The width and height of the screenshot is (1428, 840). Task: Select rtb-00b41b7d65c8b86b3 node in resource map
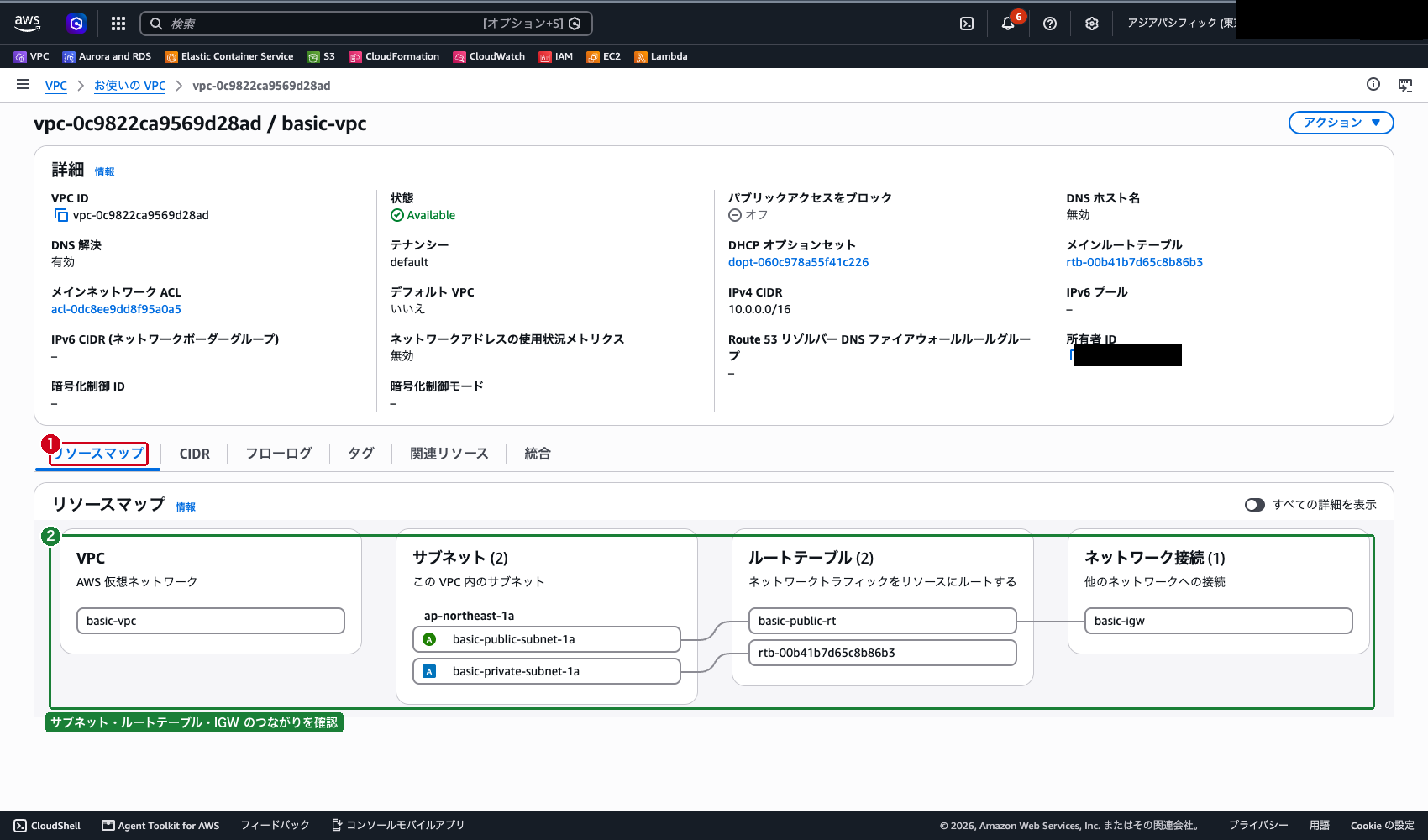coord(883,653)
